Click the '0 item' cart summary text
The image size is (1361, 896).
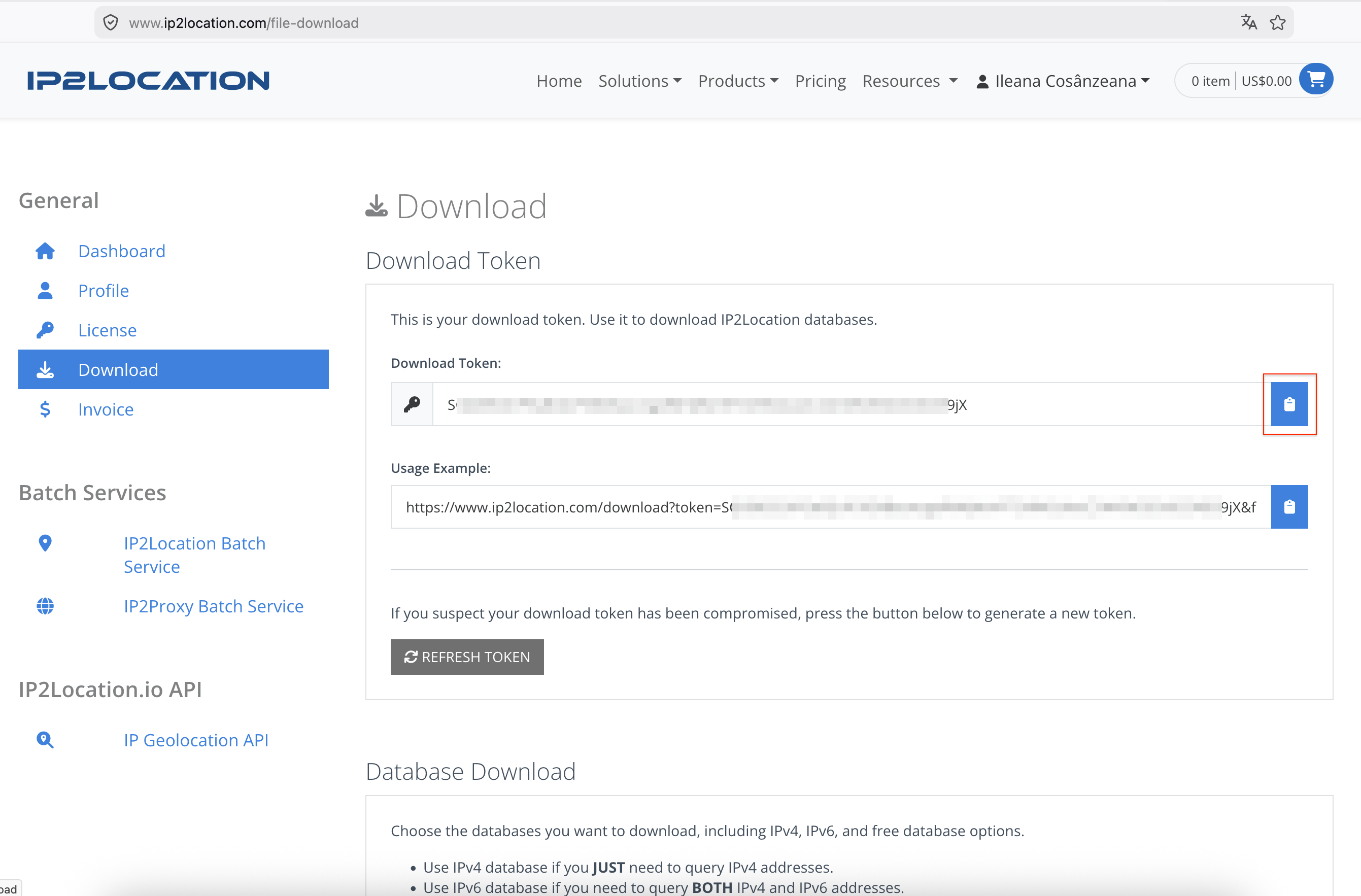[x=1210, y=81]
